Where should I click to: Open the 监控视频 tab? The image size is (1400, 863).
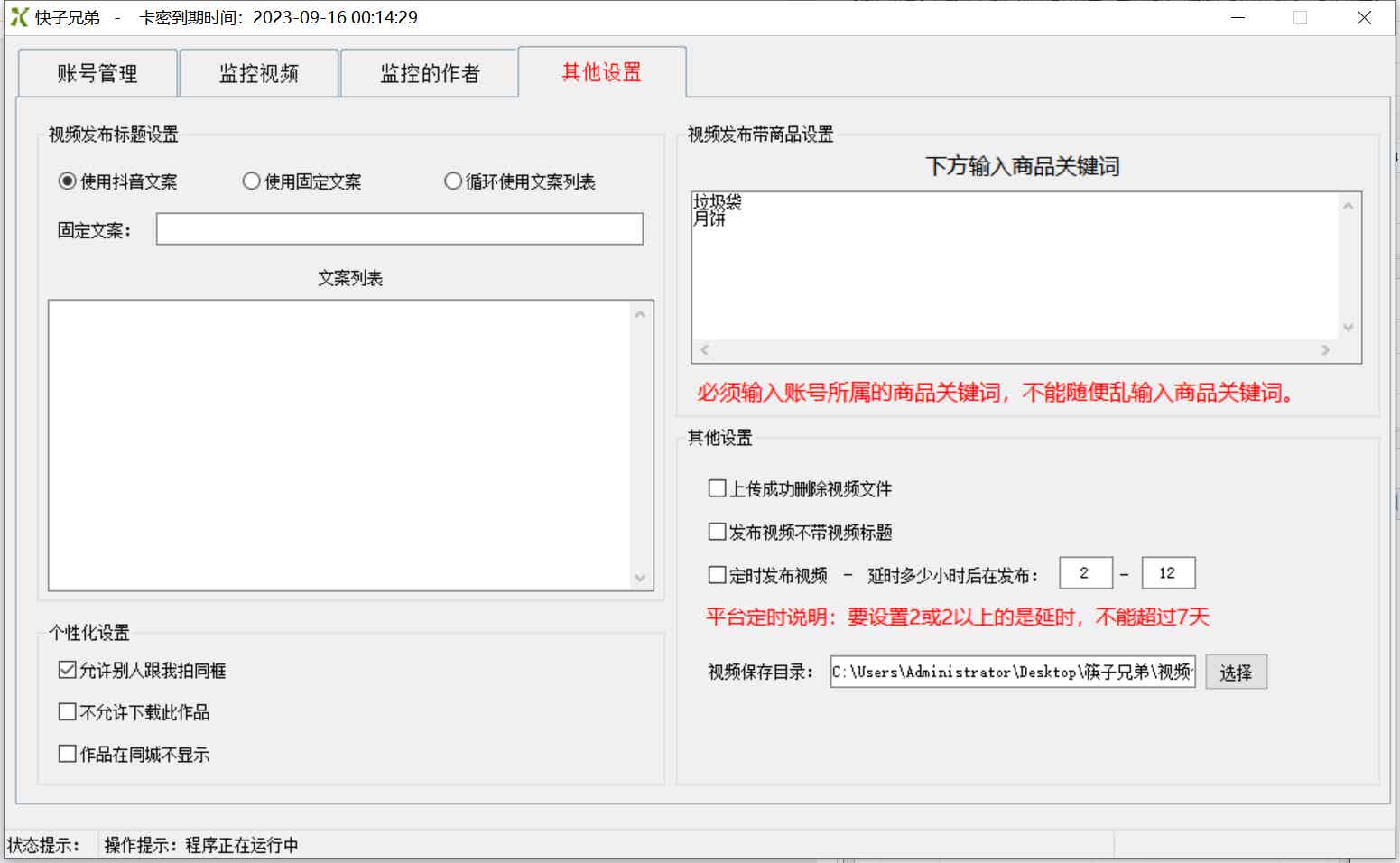click(x=259, y=72)
